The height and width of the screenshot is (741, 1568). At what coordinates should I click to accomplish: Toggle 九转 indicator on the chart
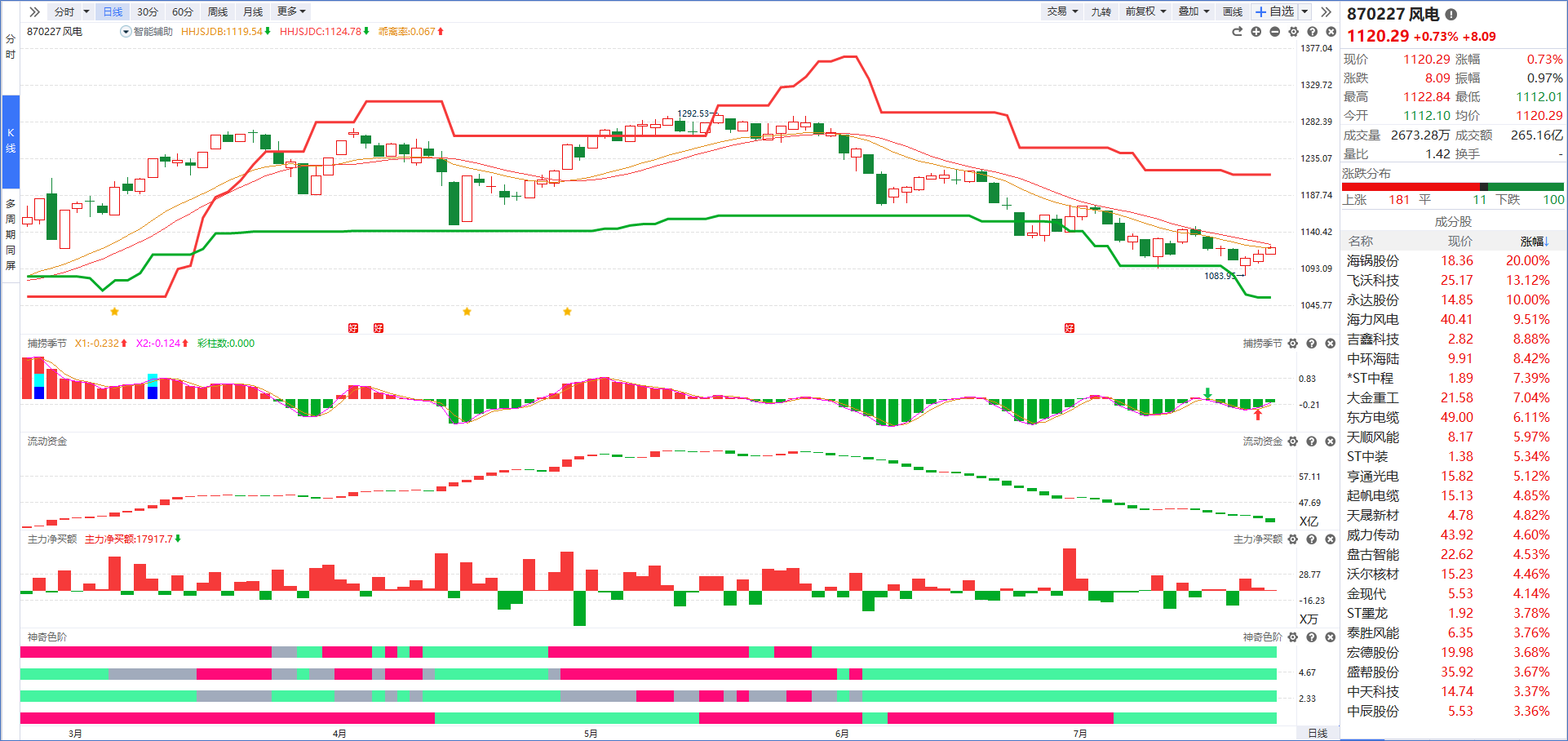coord(1101,11)
